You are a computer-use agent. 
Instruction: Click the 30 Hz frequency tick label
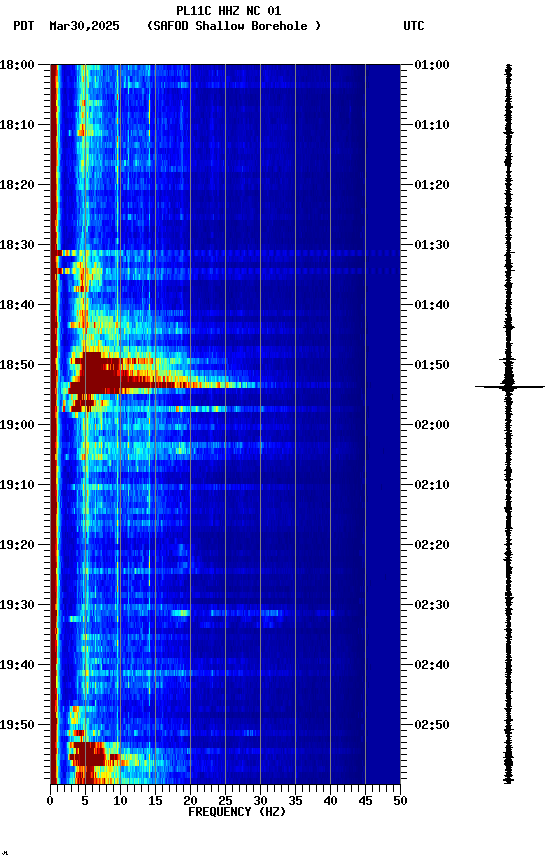pos(260,801)
